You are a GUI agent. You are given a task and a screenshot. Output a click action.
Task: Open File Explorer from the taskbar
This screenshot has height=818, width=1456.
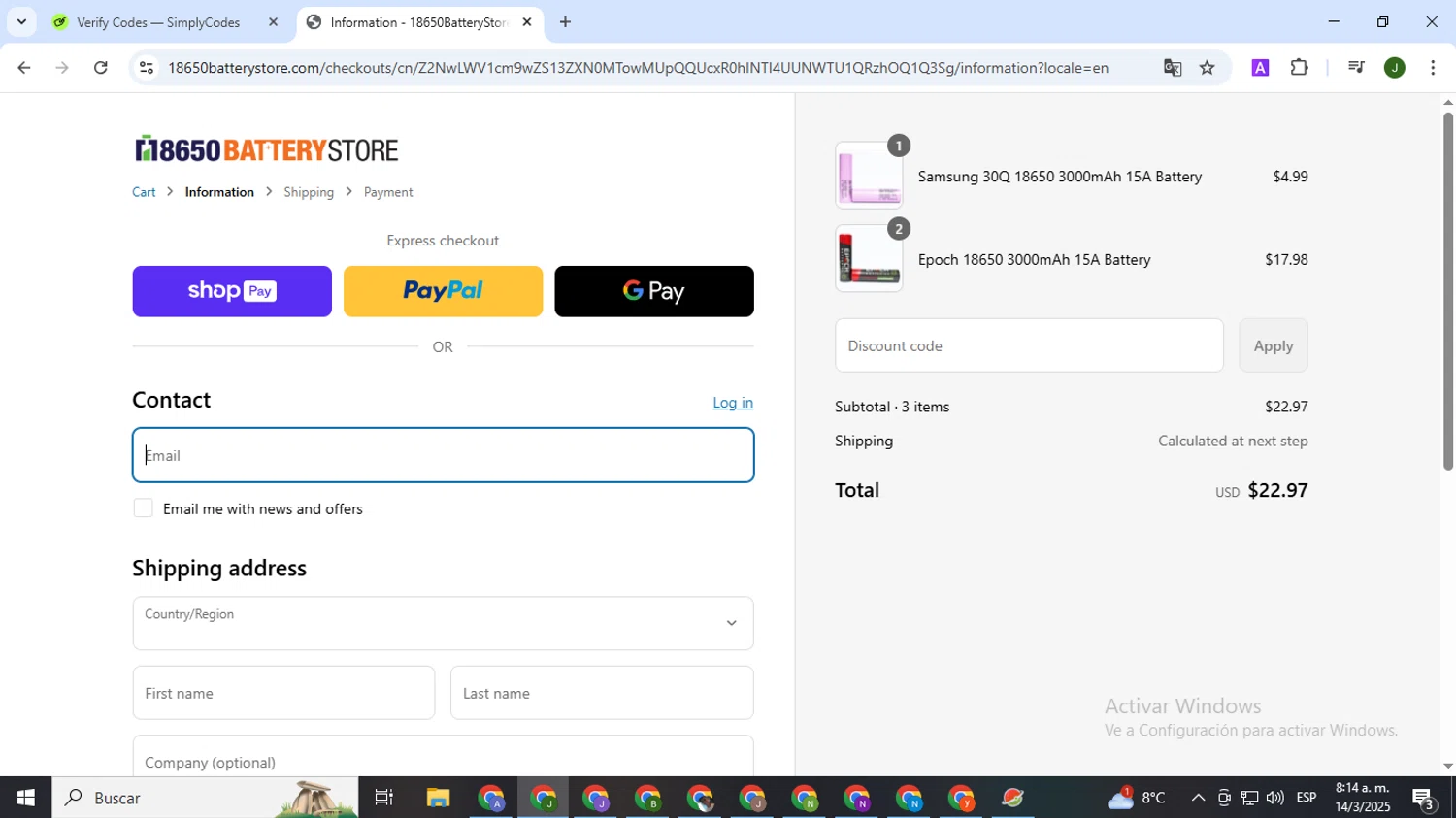tap(438, 798)
